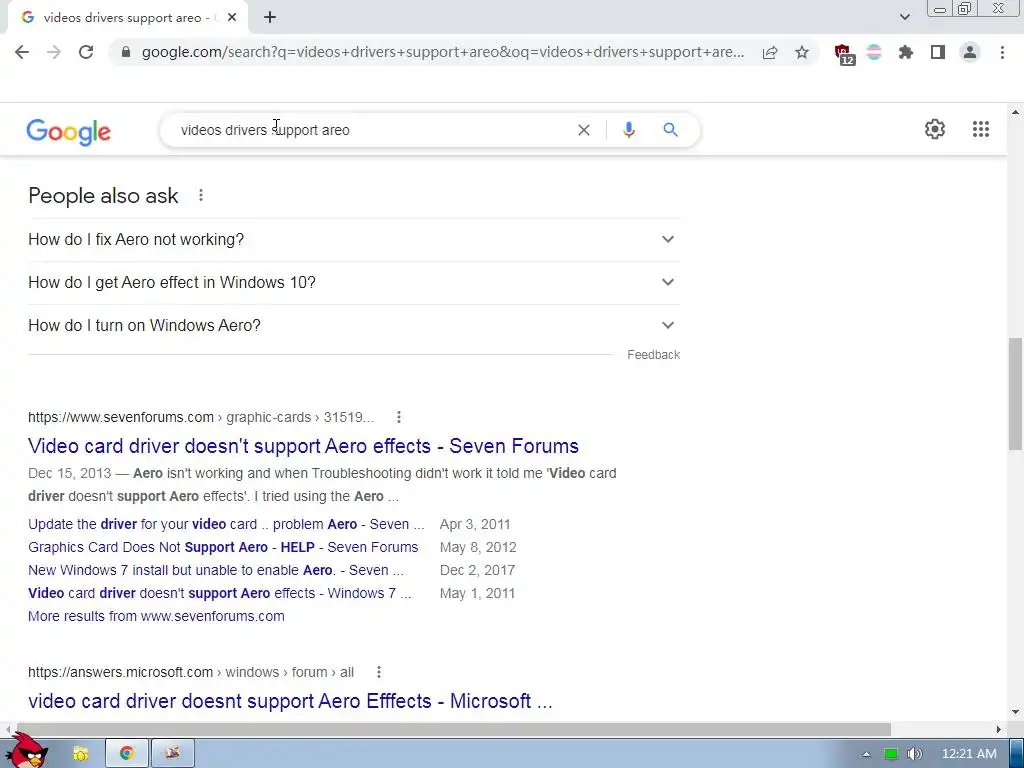Open the third pinned taskbar application
This screenshot has width=1024, height=768.
172,754
